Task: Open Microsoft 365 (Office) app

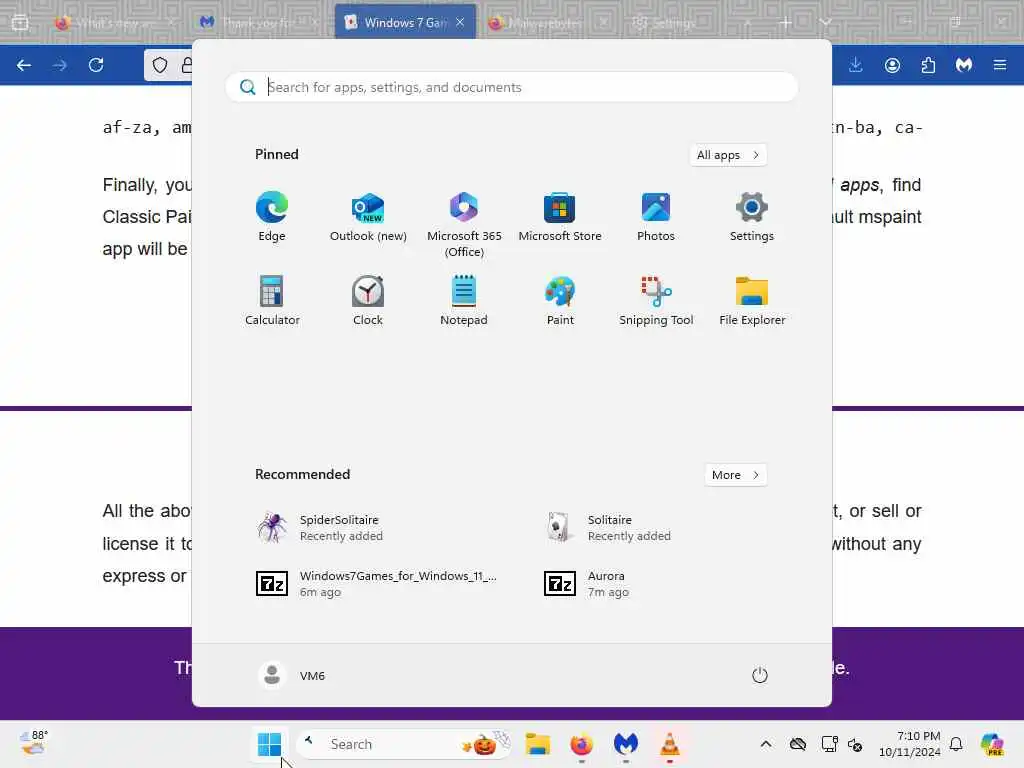Action: click(x=464, y=225)
